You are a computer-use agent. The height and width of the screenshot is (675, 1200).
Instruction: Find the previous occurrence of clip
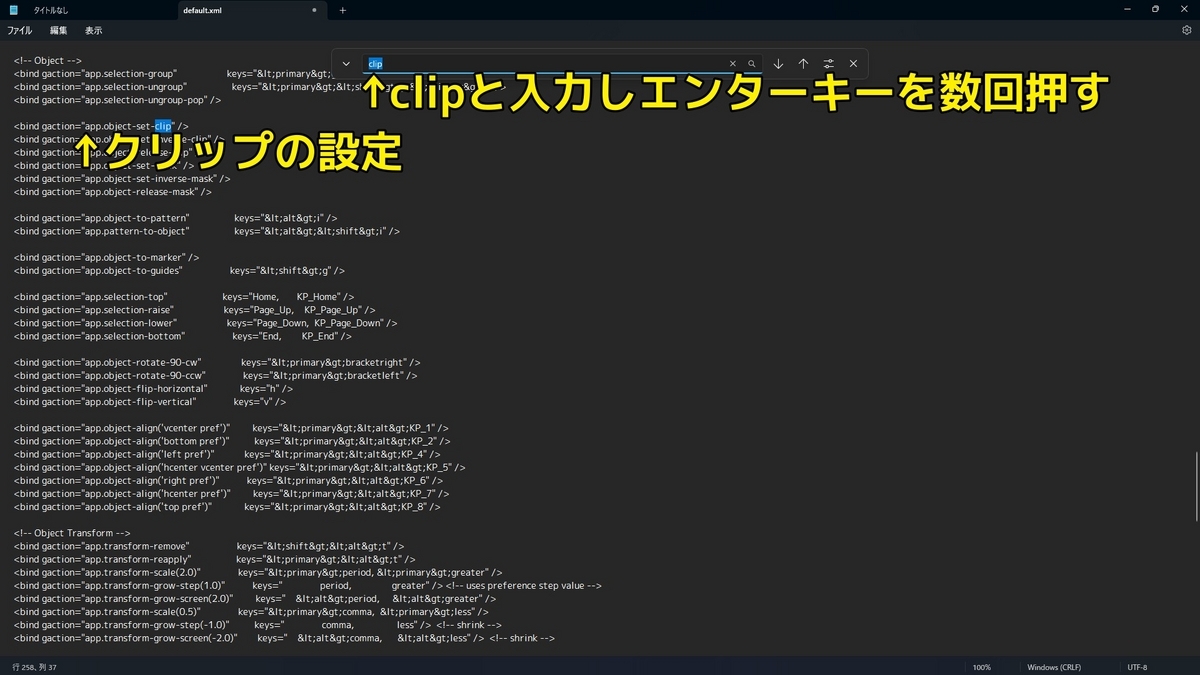803,63
